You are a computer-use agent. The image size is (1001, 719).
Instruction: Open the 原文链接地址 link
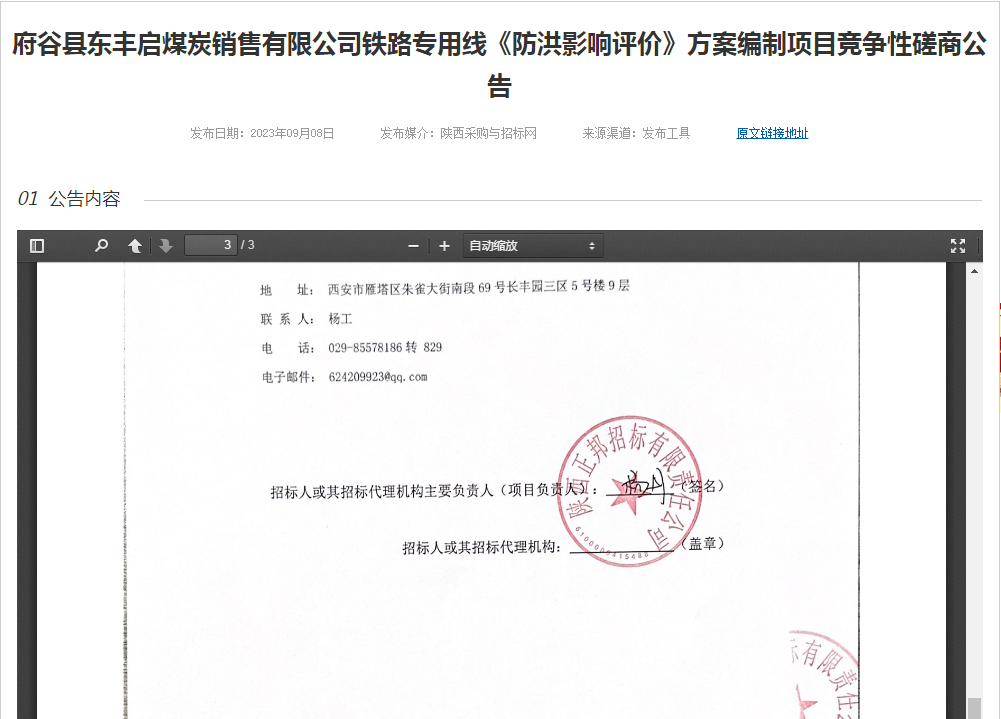[x=772, y=133]
